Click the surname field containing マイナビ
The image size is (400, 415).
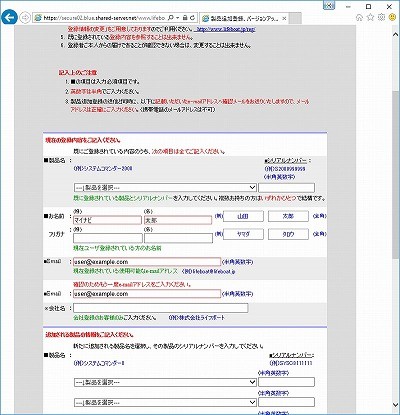107,220
